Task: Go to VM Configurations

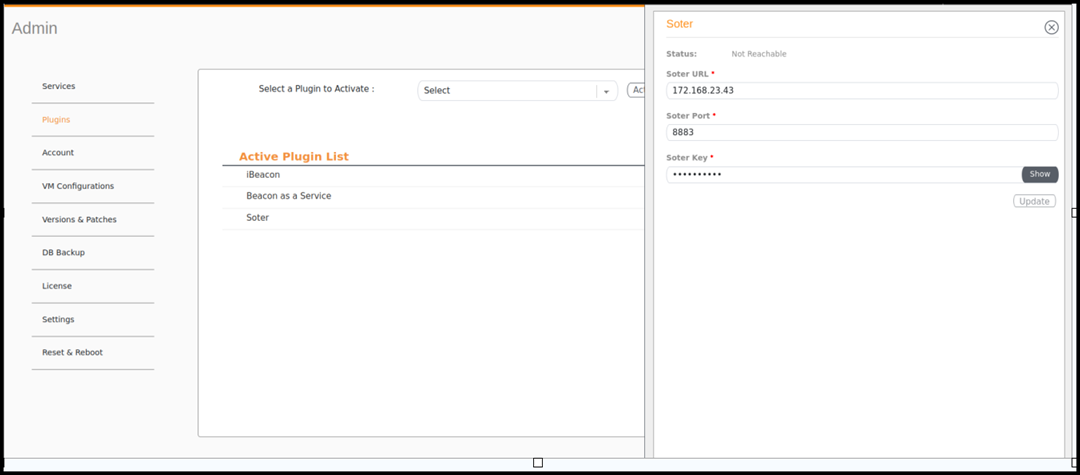Action: 78,186
